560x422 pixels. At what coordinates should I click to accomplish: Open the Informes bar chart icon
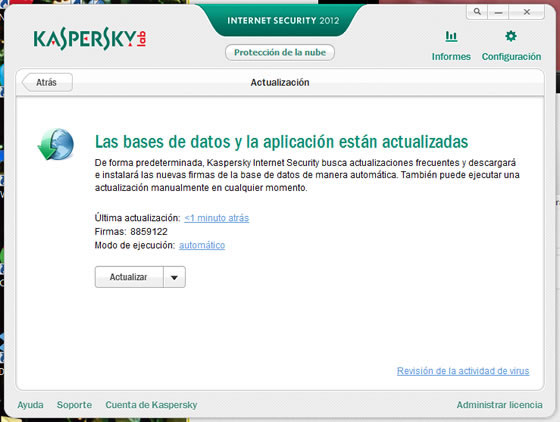(x=451, y=36)
